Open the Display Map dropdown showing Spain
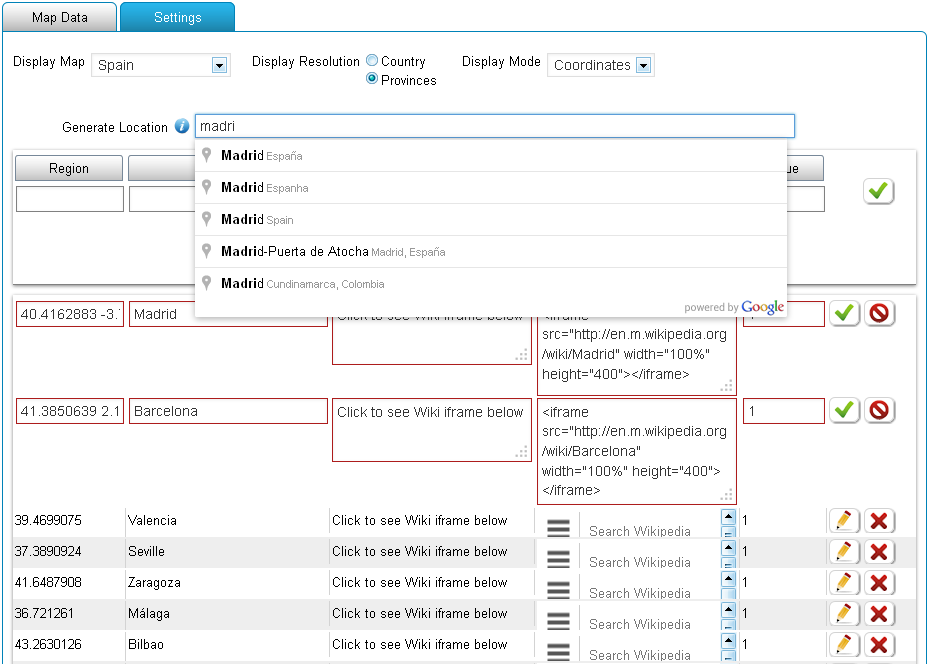Viewport: 929px width, 664px height. click(161, 65)
